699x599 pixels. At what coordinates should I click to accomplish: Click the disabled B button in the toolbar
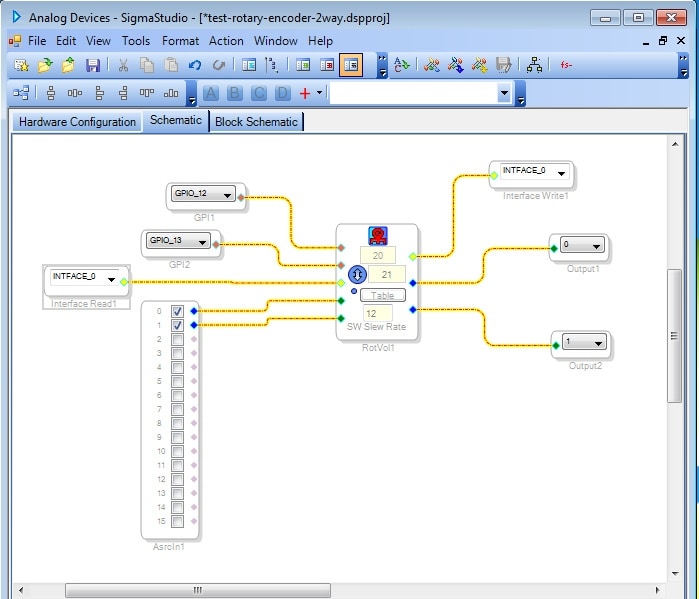[234, 93]
